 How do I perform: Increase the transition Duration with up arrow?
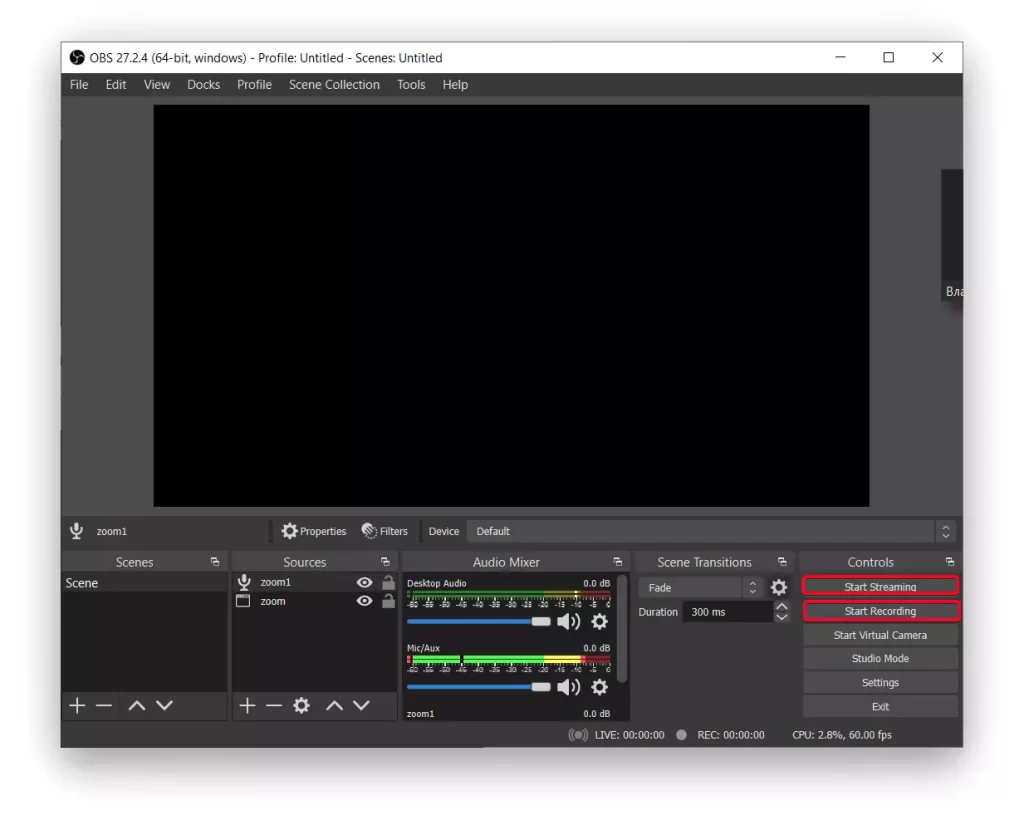tap(781, 606)
